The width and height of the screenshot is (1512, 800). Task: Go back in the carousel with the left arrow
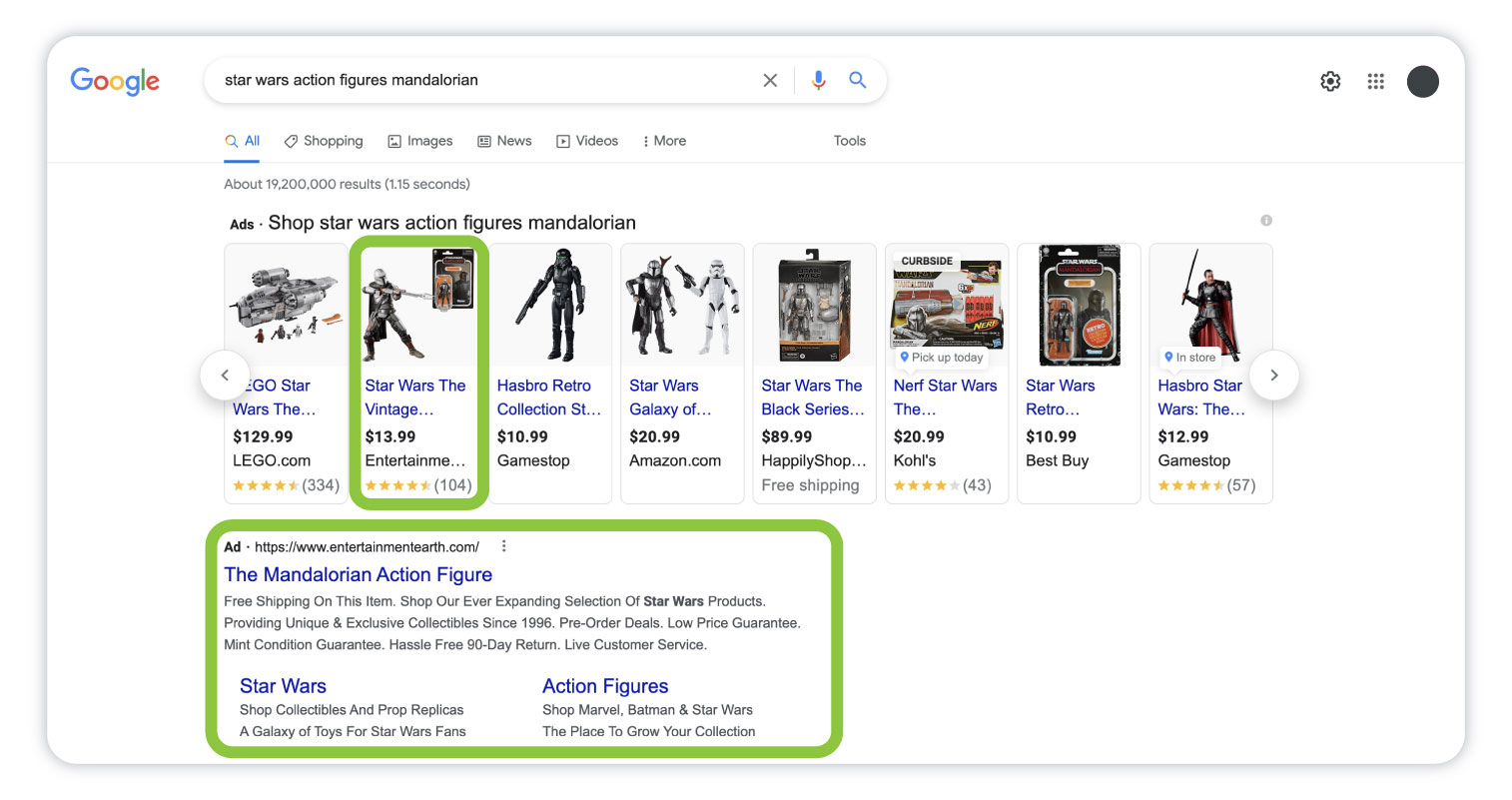(x=226, y=375)
